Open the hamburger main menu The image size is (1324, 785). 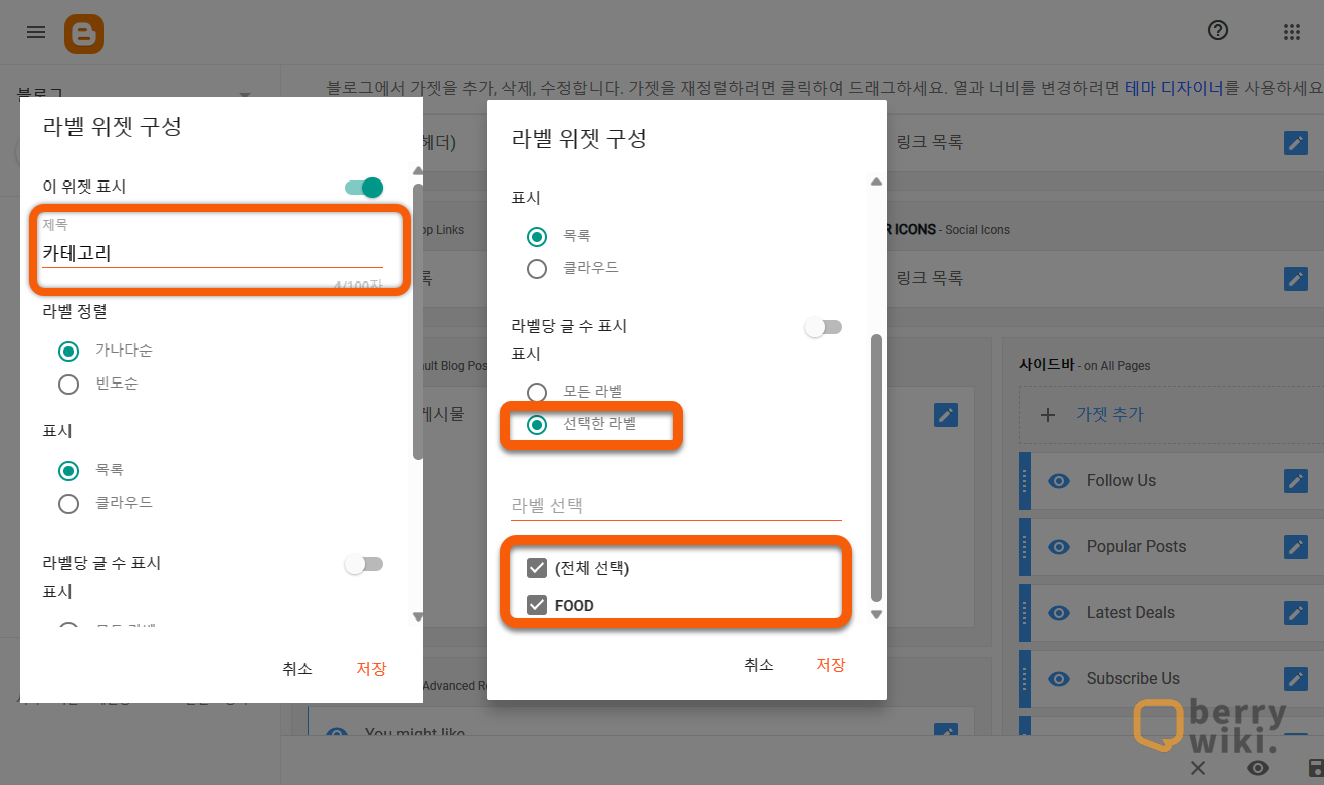coord(36,32)
